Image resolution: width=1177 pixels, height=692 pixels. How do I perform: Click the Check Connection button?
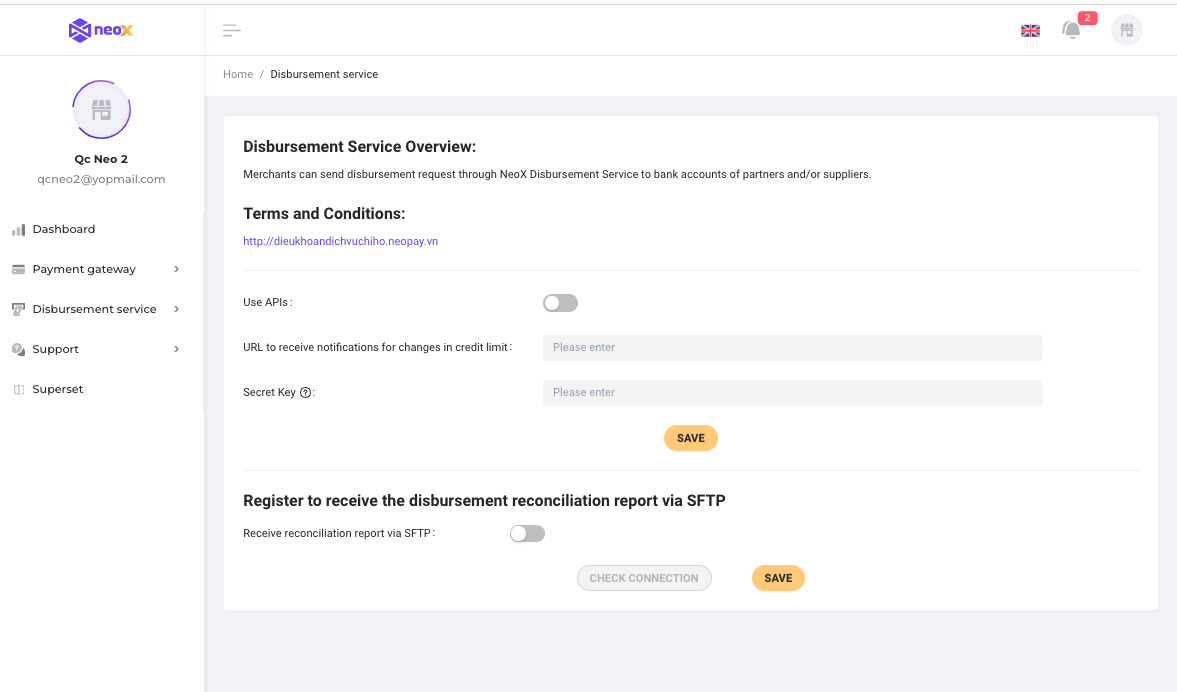(644, 578)
